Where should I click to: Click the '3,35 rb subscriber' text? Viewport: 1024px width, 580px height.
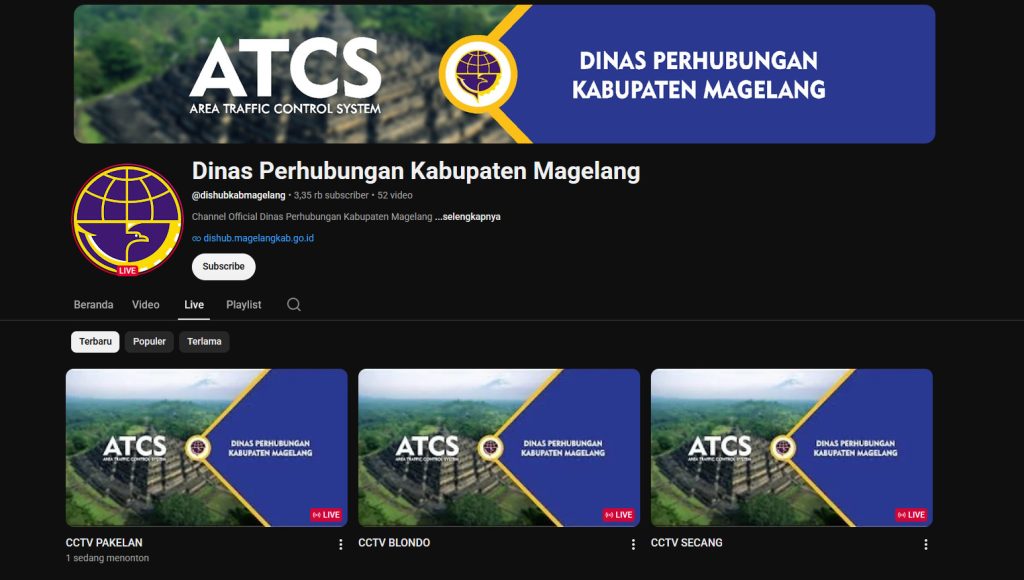tap(331, 195)
